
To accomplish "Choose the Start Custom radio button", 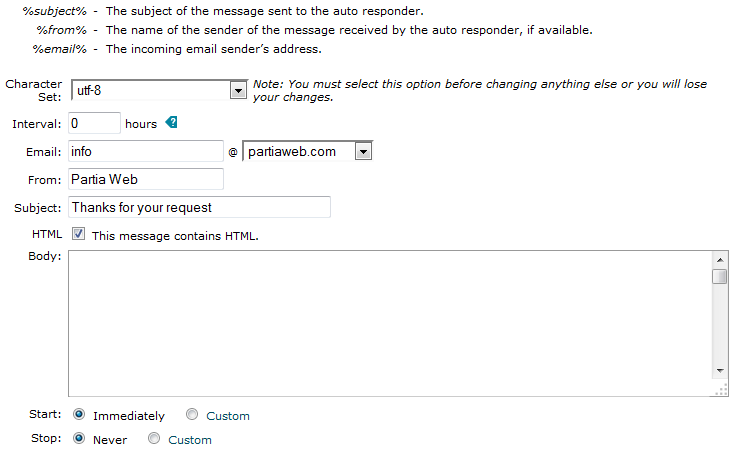I will [192, 414].
